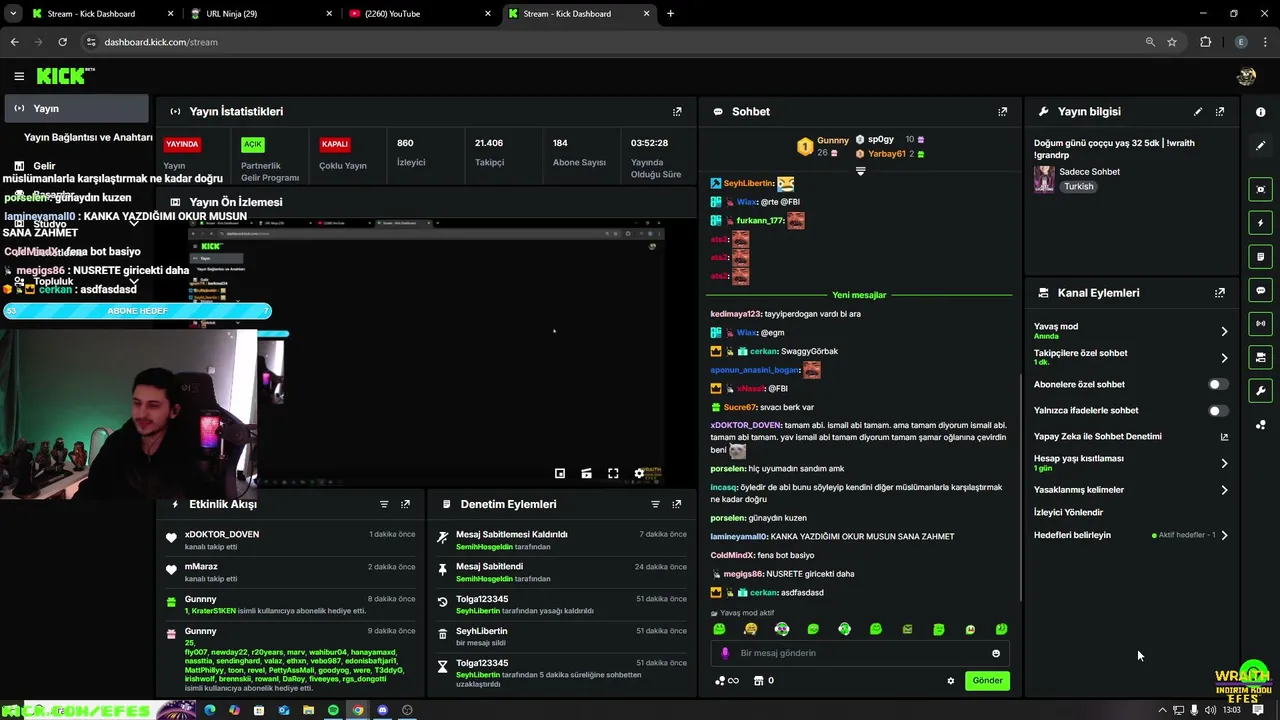Toggle channel actions icon in right sidebar

tap(1260, 357)
